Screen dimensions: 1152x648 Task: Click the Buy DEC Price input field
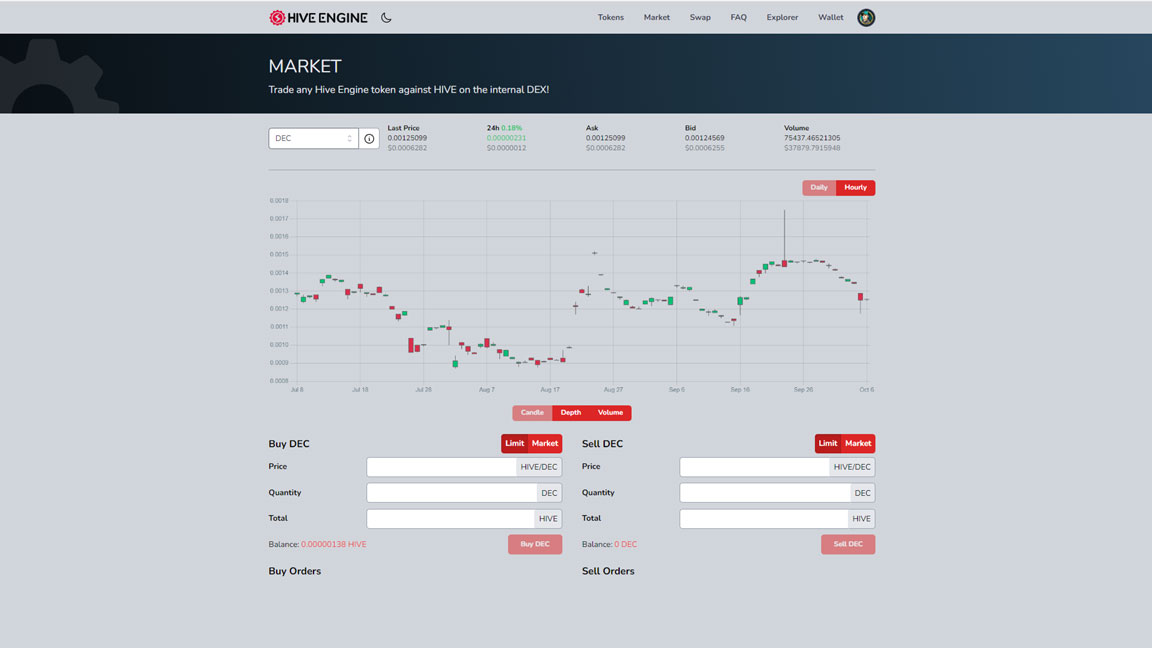click(442, 467)
